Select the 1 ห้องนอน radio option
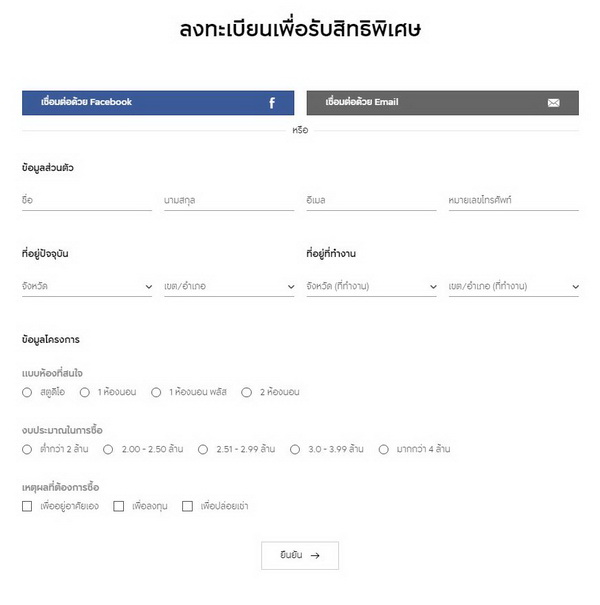Viewport: 600px width, 605px height. point(85,393)
